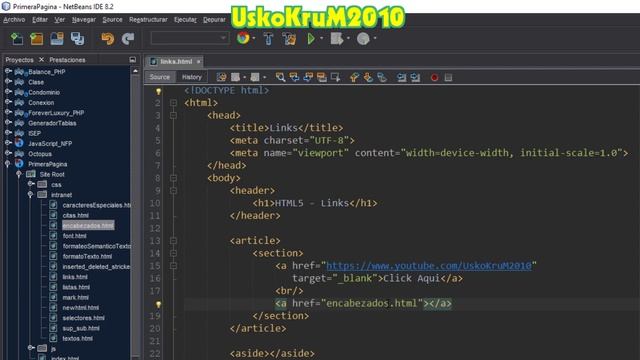Switch to the Prestaciones tab
Screen dimensions: 640x360
(67, 60)
